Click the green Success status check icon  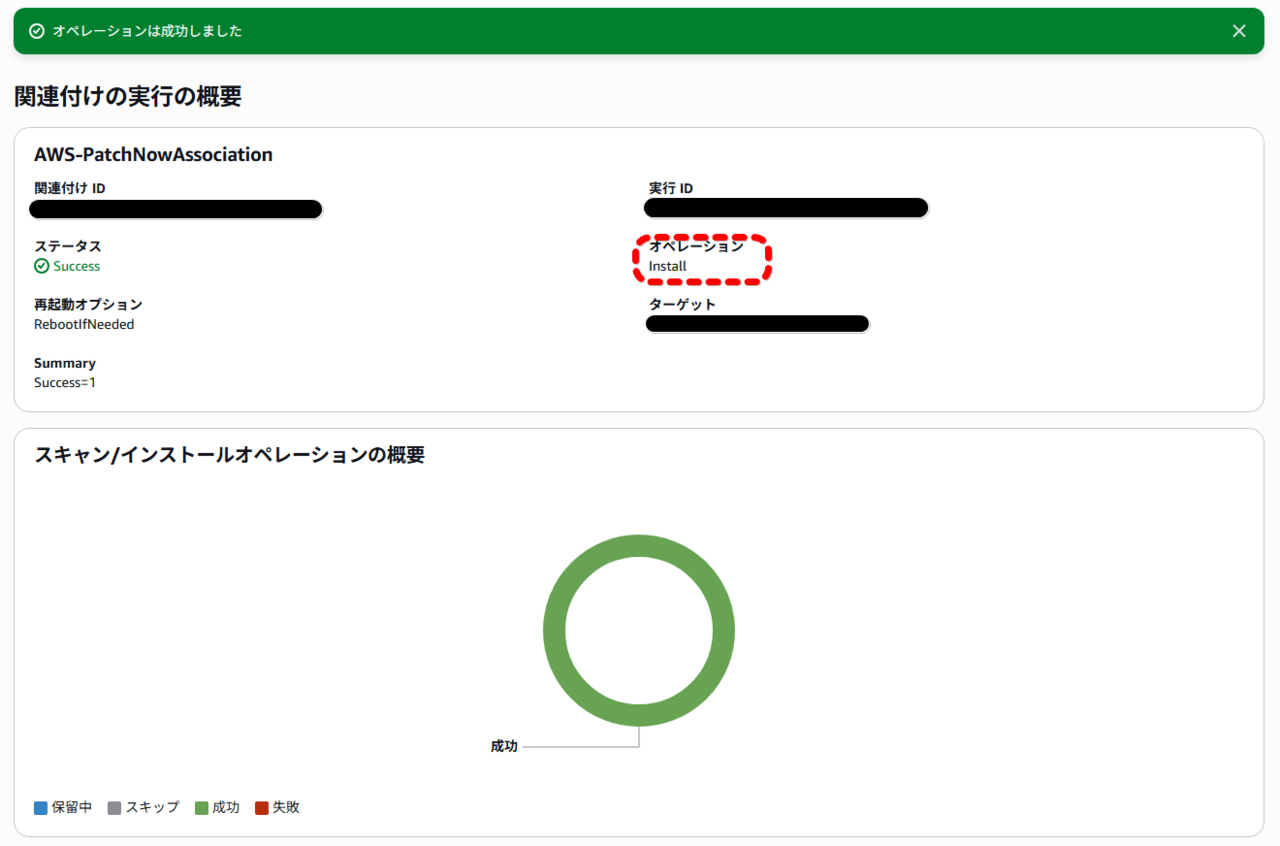tap(41, 266)
